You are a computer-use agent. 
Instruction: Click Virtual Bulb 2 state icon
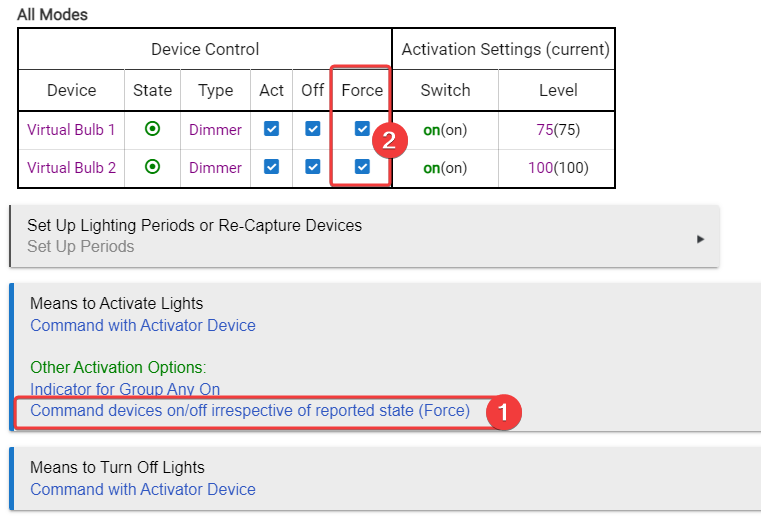pos(152,167)
